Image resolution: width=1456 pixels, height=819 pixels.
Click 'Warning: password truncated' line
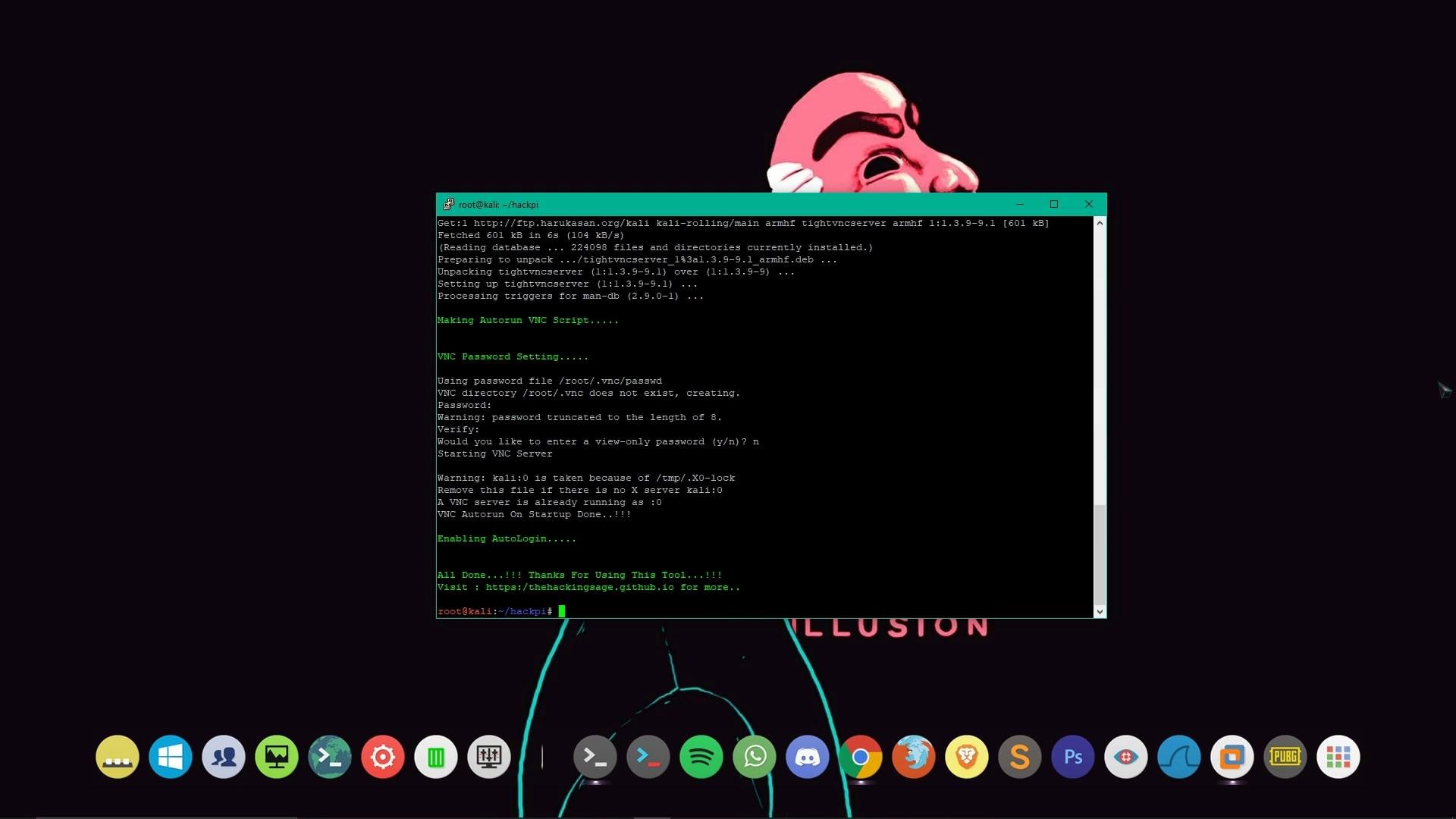(x=579, y=417)
